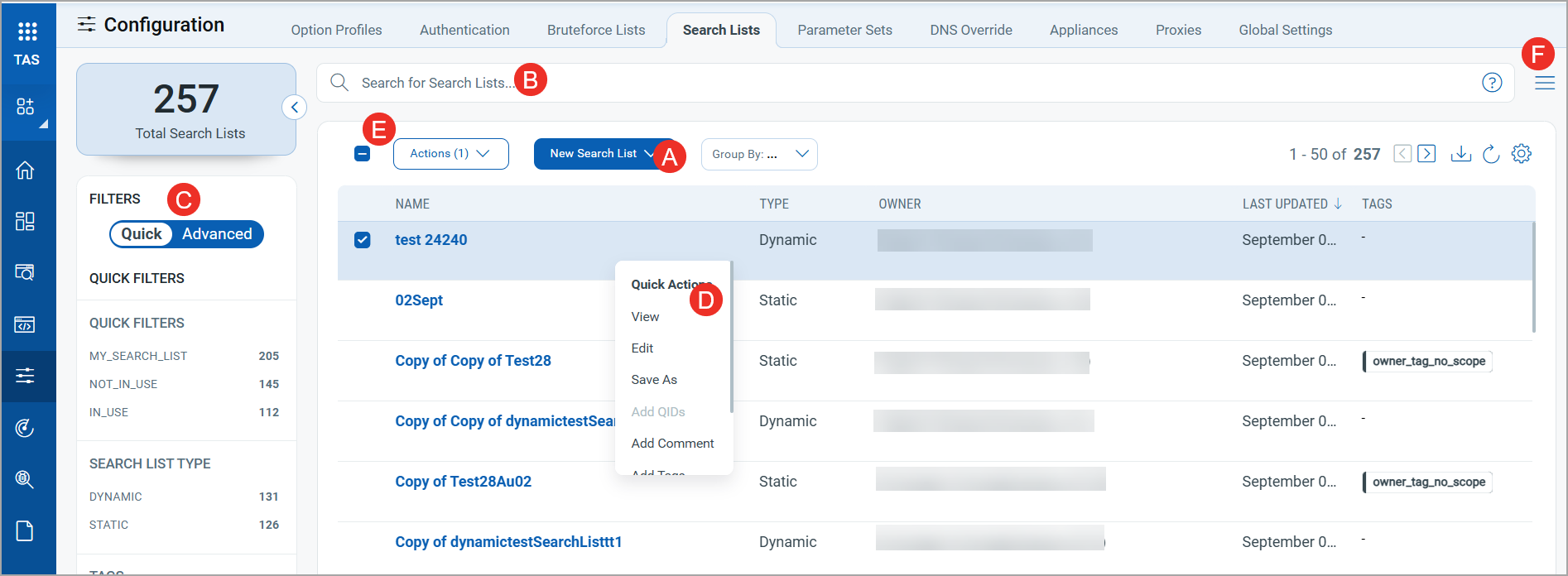Open the TAS app switcher grid
This screenshot has width=1568, height=576.
click(27, 32)
